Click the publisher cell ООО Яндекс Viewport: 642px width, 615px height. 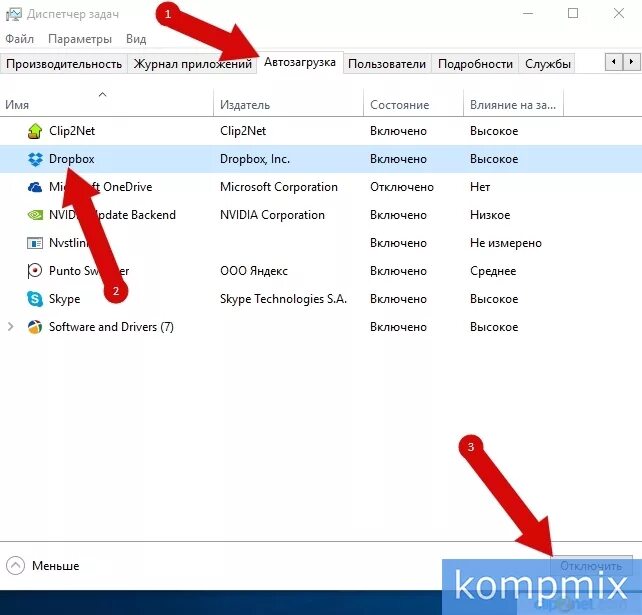pyautogui.click(x=254, y=271)
